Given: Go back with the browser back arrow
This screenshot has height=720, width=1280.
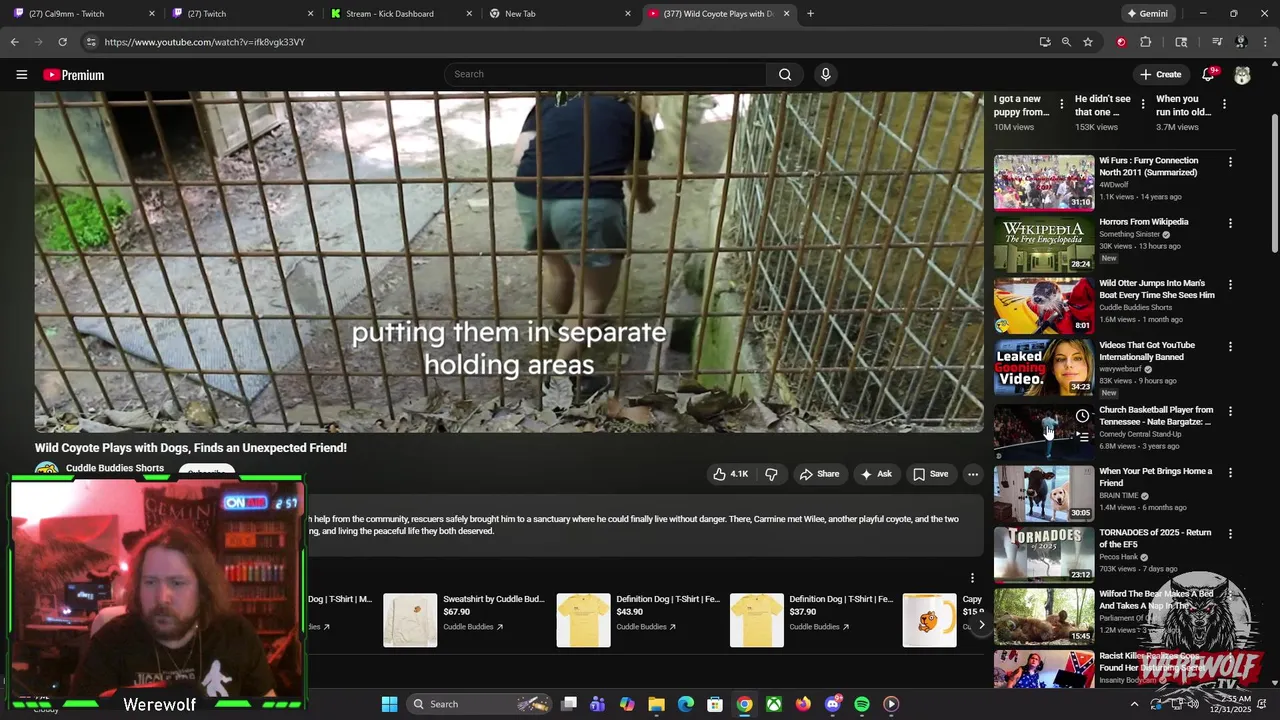Looking at the screenshot, I should [14, 42].
